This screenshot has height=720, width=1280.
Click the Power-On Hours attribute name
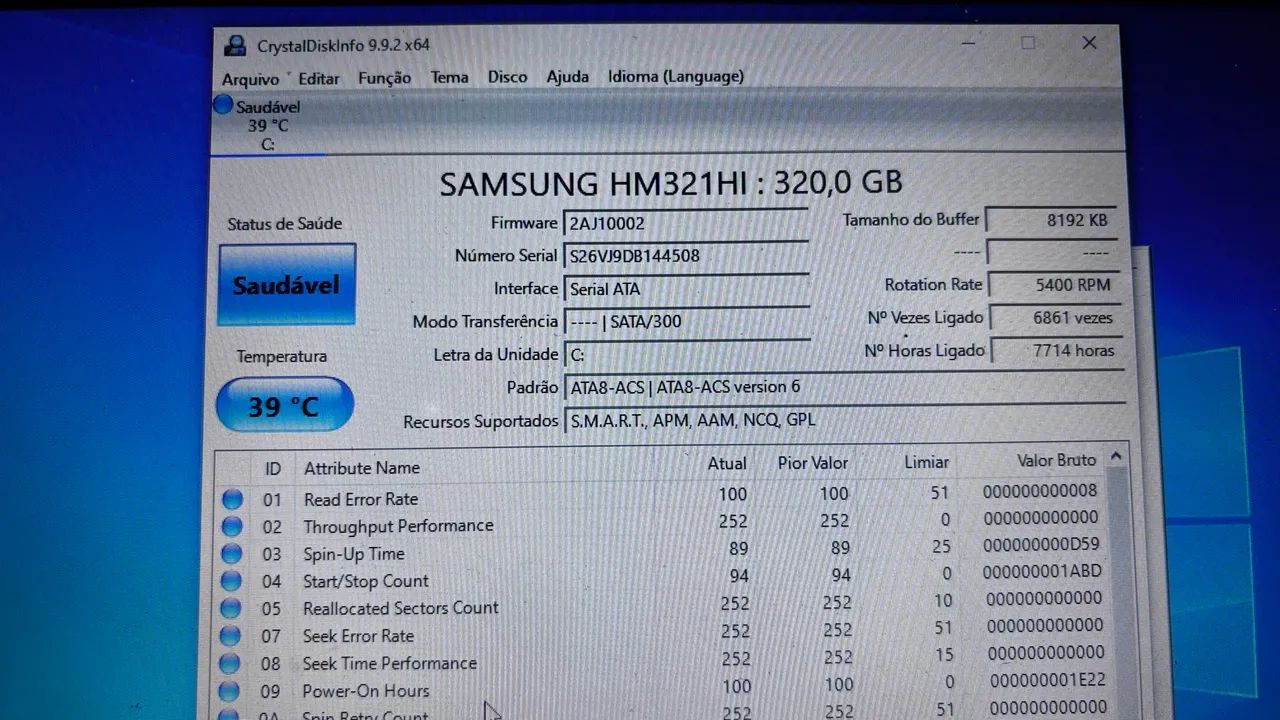tap(366, 691)
